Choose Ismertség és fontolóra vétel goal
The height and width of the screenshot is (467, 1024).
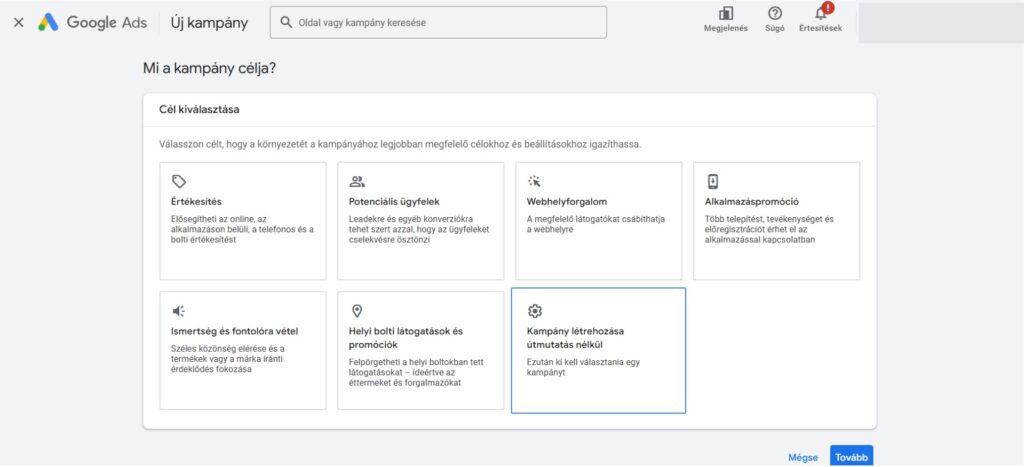243,350
